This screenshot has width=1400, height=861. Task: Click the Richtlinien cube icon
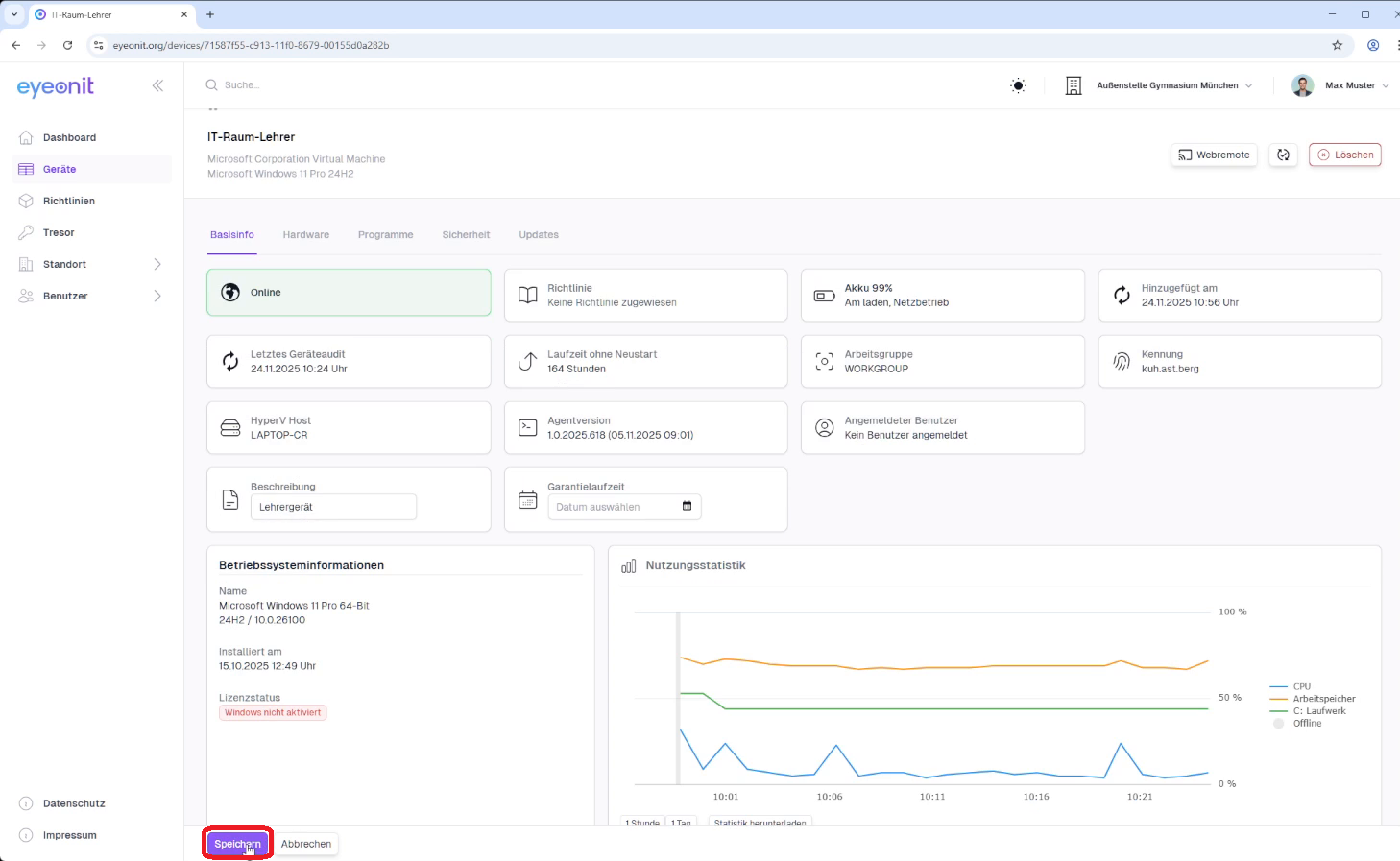(26, 201)
